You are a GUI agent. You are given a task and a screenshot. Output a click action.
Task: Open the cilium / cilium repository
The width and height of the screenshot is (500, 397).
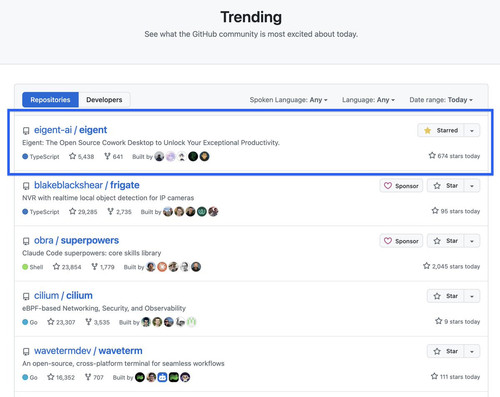[x=63, y=296]
